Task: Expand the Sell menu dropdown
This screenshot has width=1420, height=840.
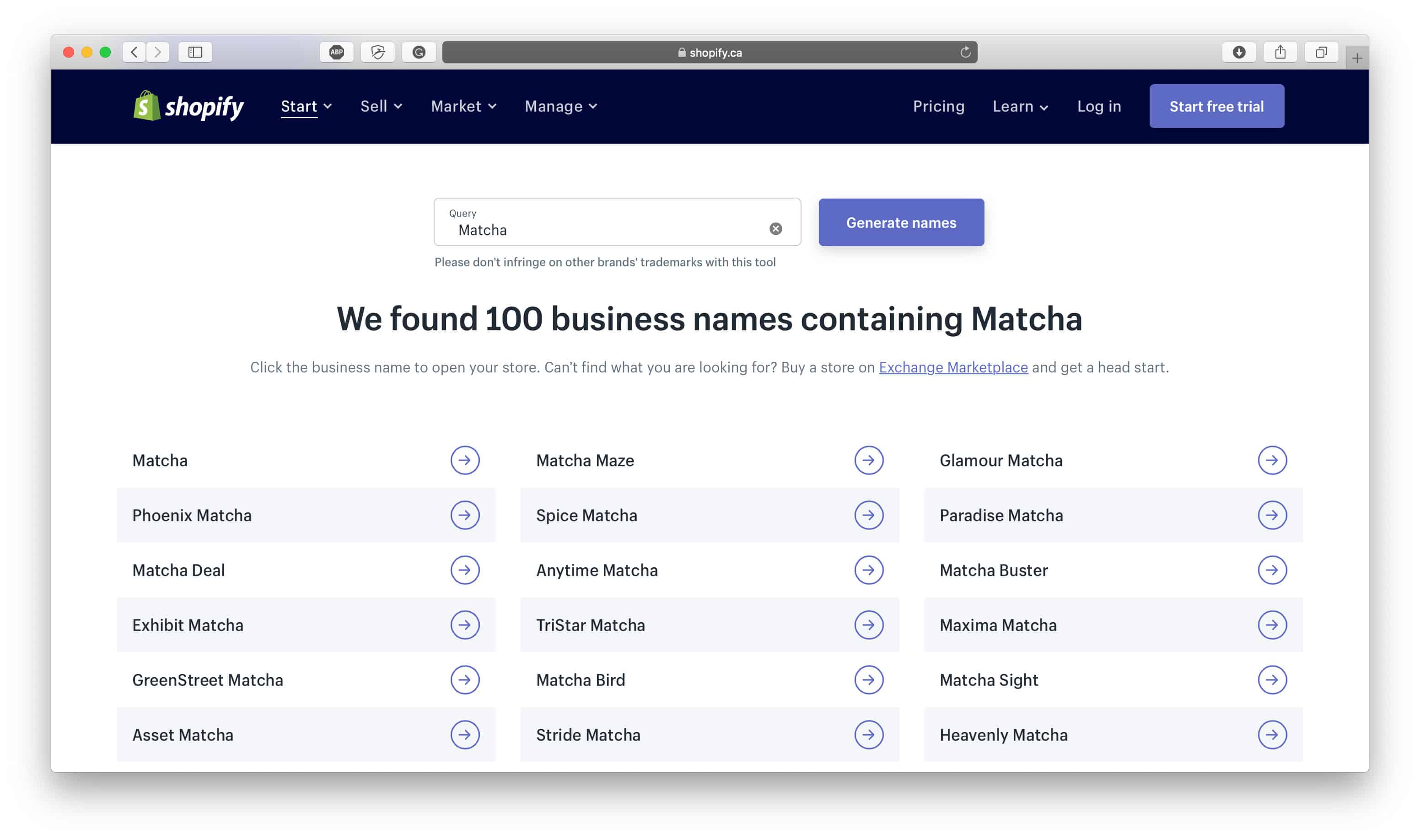Action: pos(382,107)
